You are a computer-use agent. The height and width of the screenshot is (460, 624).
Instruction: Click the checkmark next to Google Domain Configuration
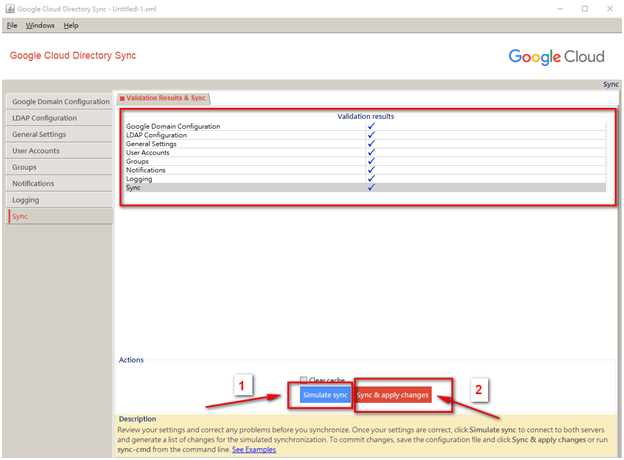(371, 126)
